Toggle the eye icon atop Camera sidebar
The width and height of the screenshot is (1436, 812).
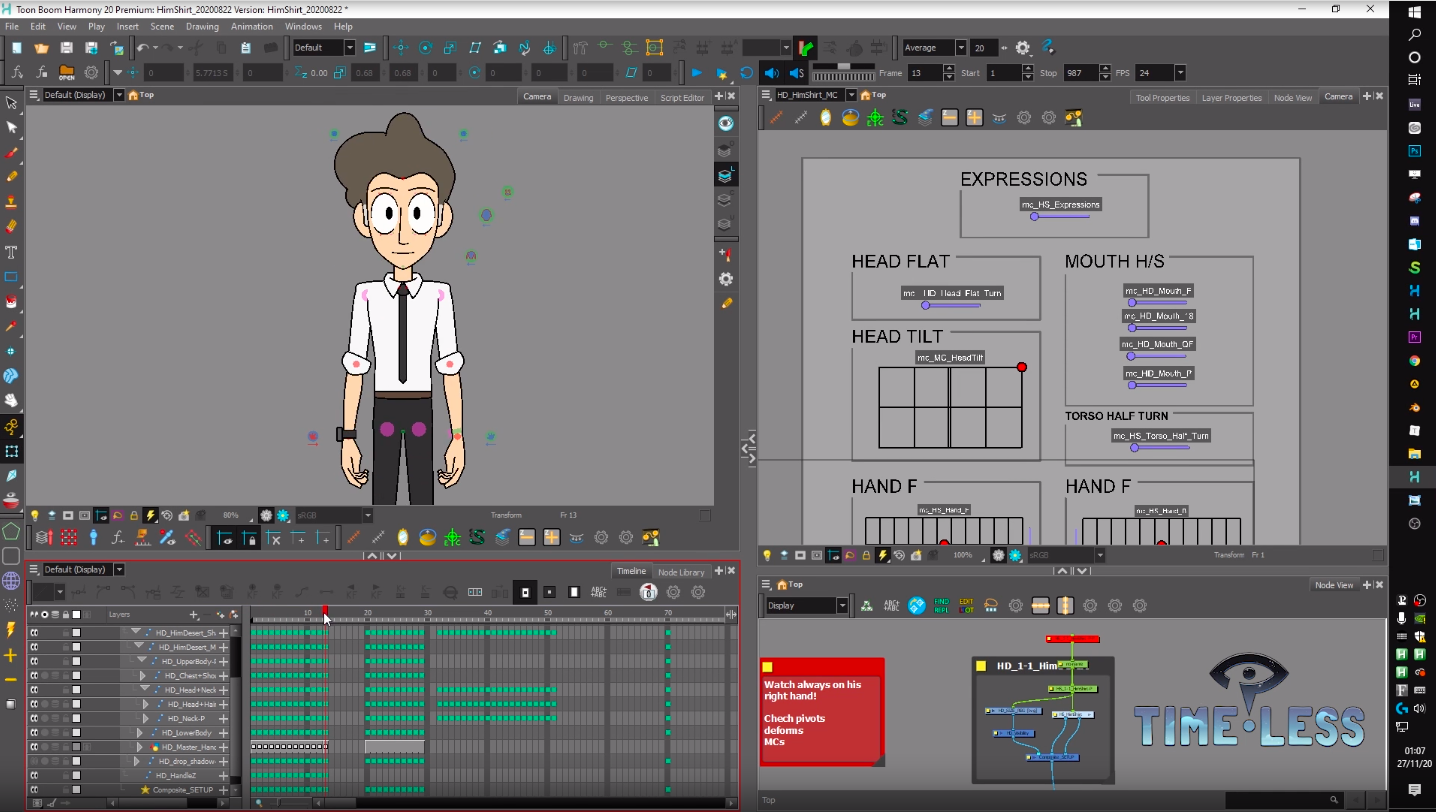point(726,123)
